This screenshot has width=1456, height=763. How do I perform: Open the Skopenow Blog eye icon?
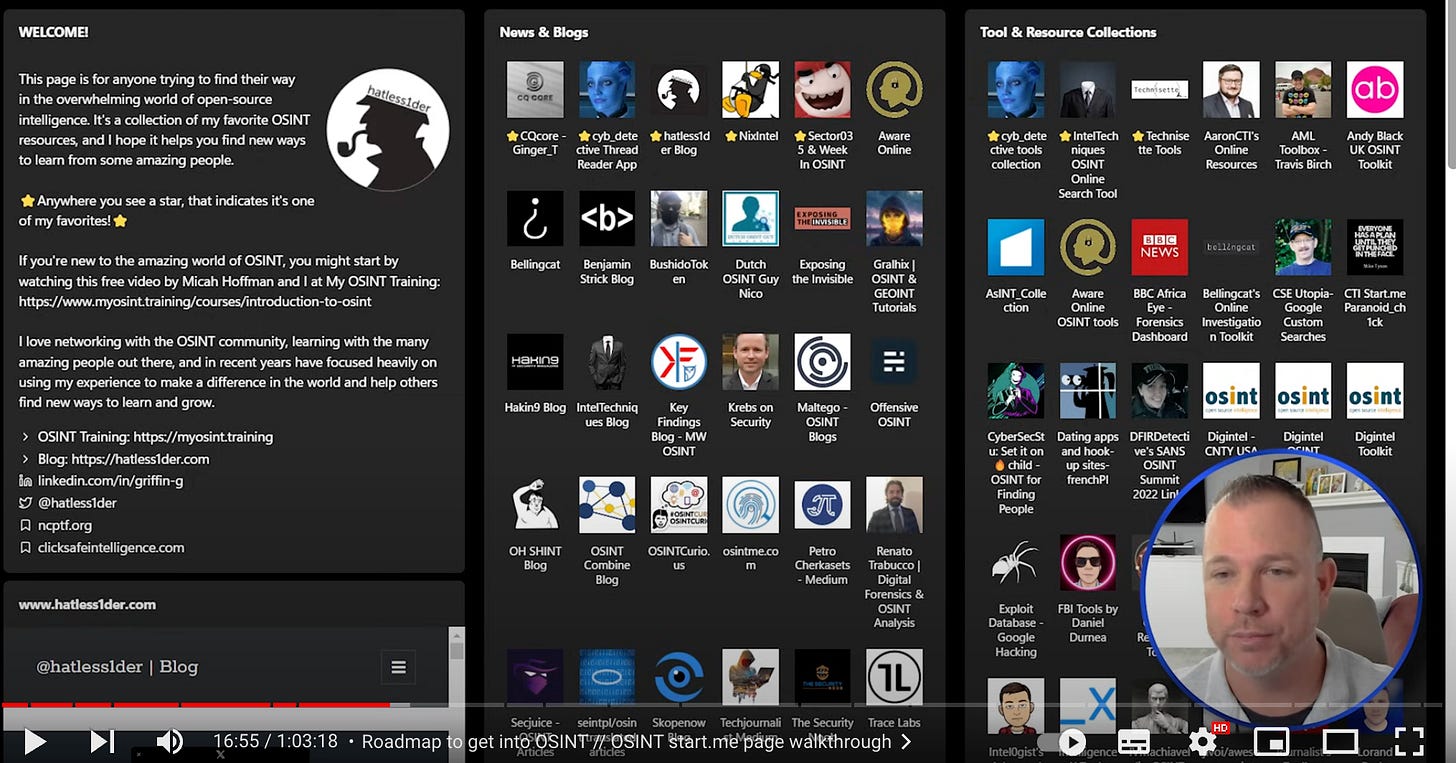(x=679, y=677)
